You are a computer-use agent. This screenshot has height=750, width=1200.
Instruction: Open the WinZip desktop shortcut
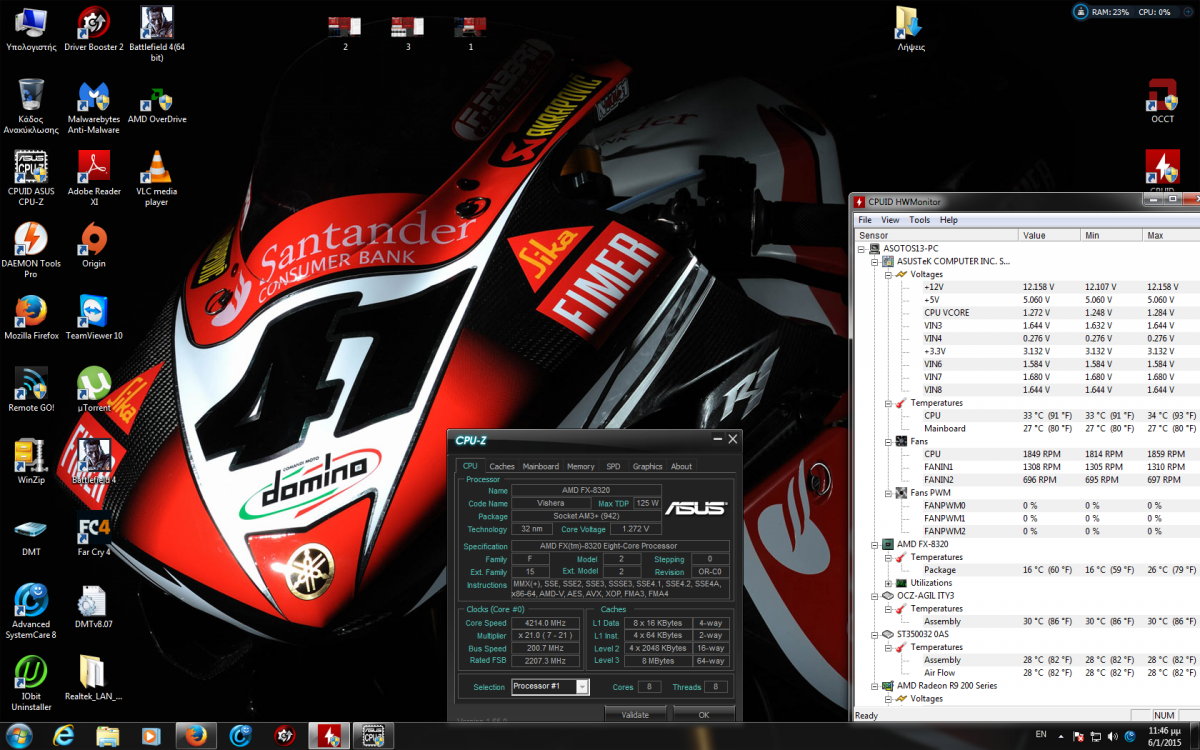(x=31, y=461)
